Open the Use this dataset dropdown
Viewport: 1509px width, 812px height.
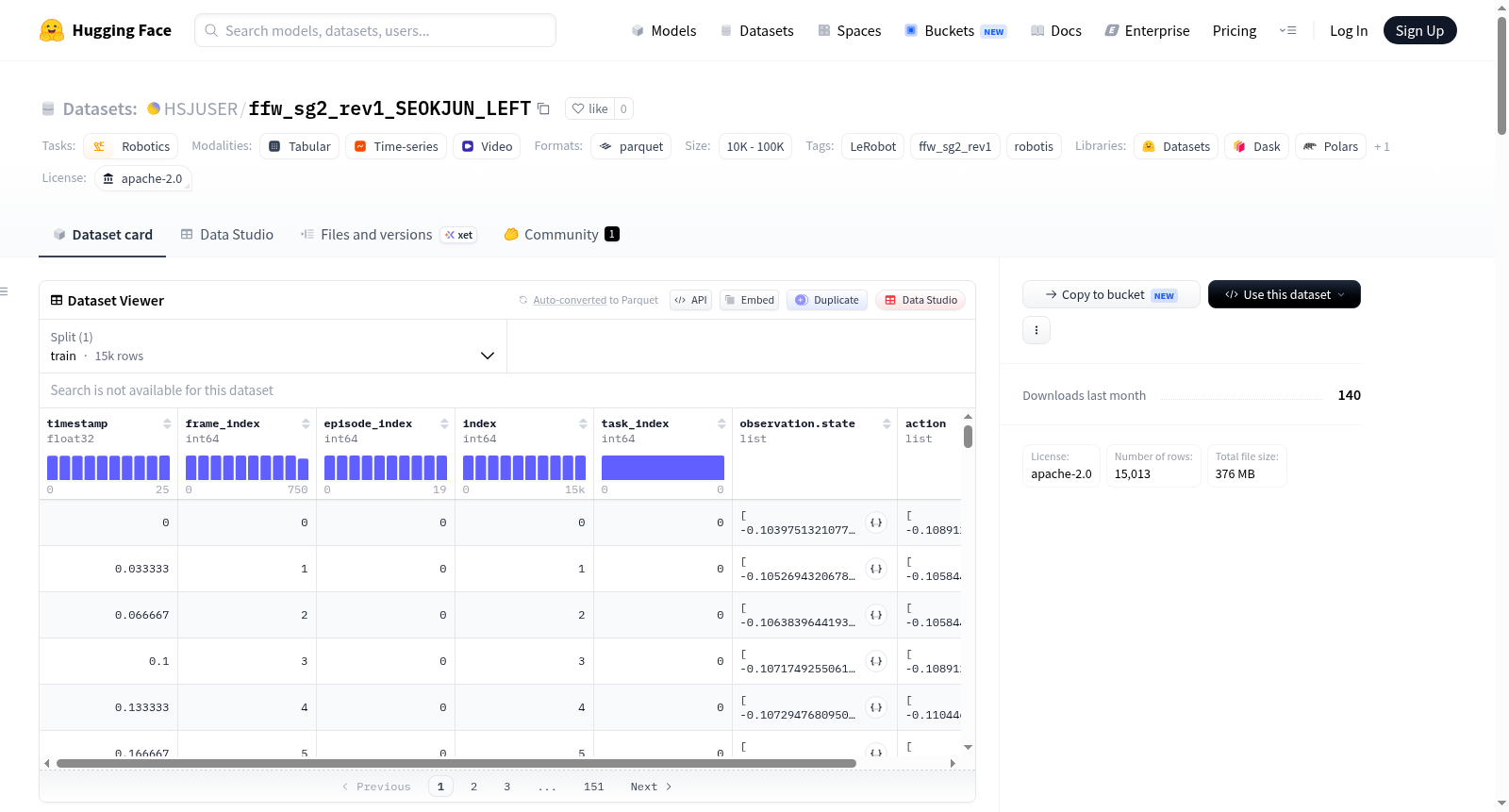(x=1285, y=294)
